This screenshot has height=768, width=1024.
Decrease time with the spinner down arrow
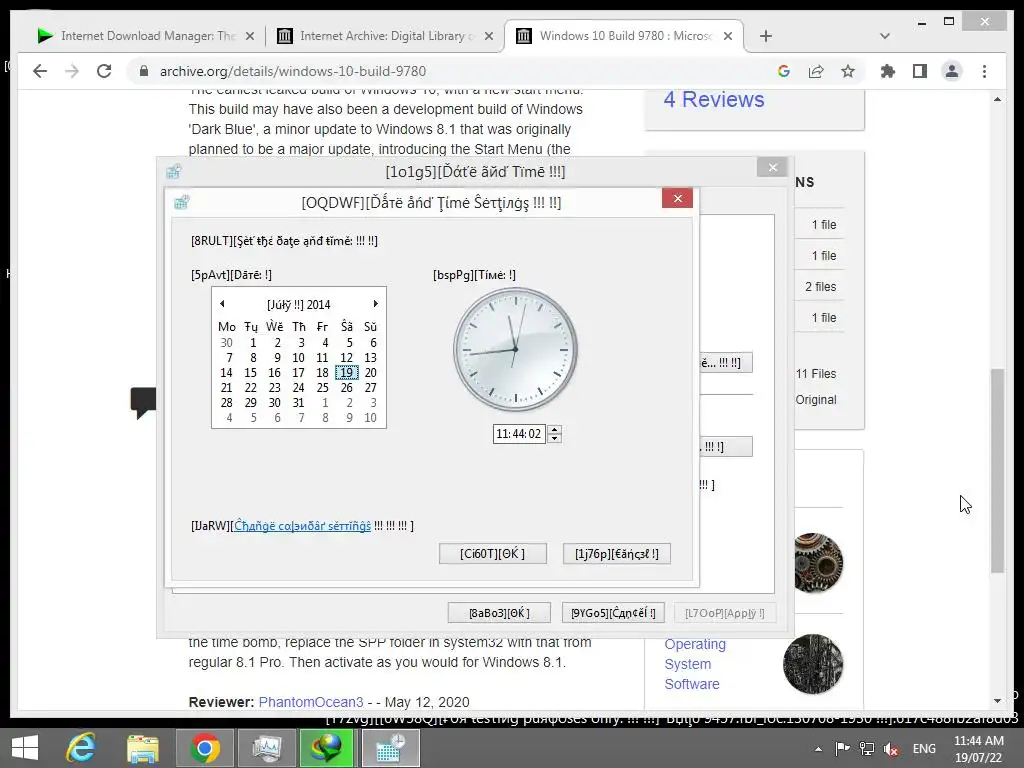[554, 438]
